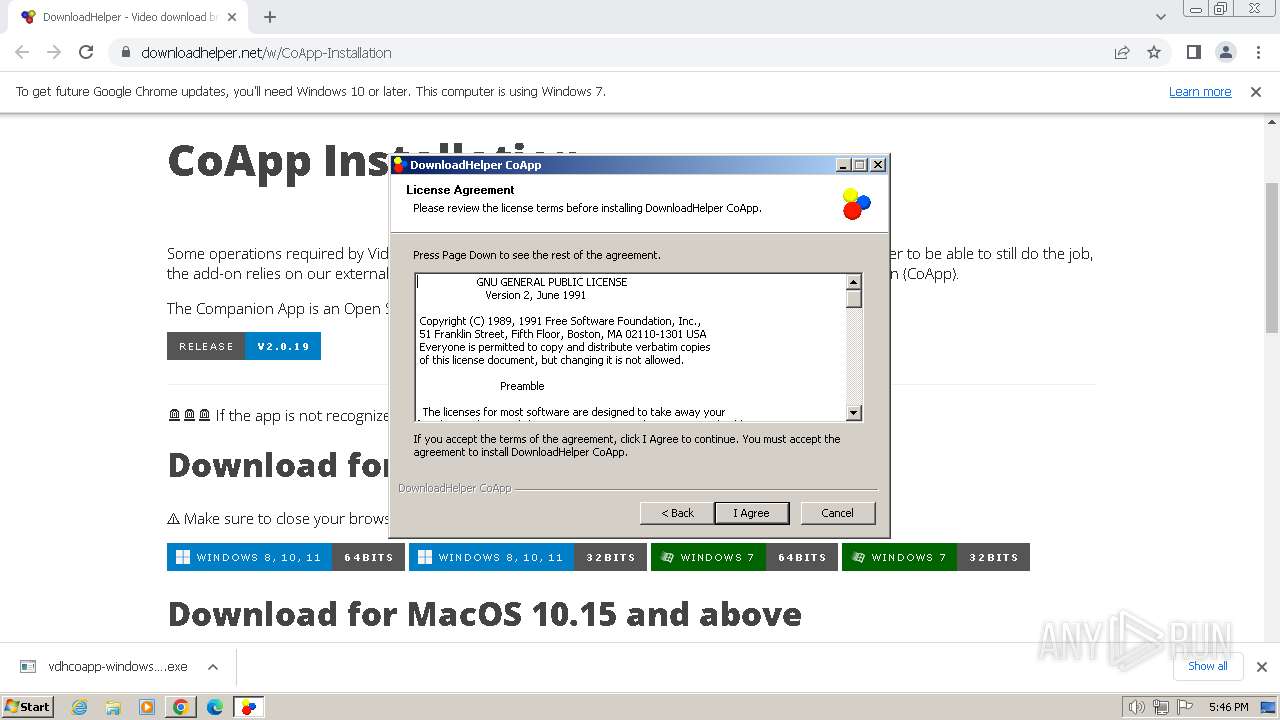1280x720 pixels.
Task: Click Show all downloads
Action: (x=1207, y=666)
